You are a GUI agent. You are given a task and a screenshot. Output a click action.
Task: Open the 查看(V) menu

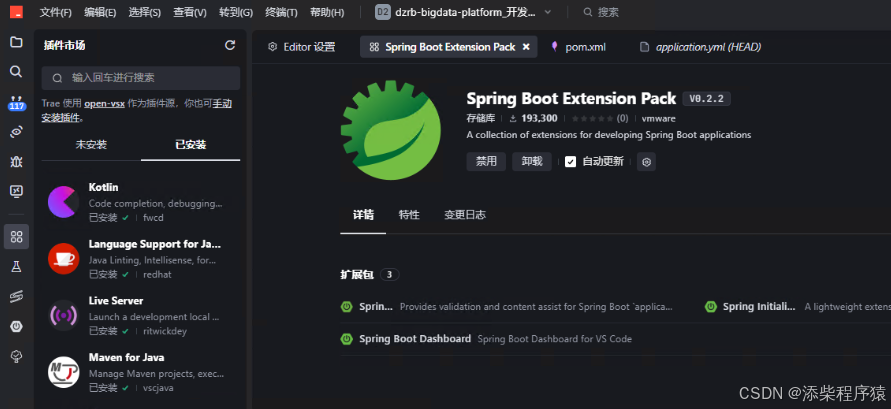click(190, 12)
